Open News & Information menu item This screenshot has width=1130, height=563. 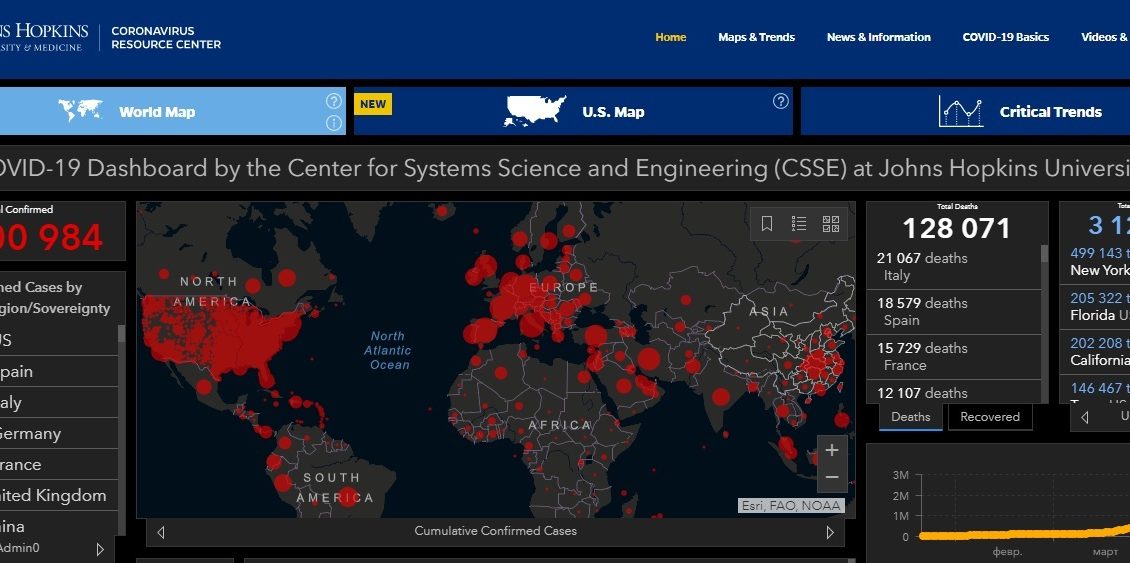[878, 37]
